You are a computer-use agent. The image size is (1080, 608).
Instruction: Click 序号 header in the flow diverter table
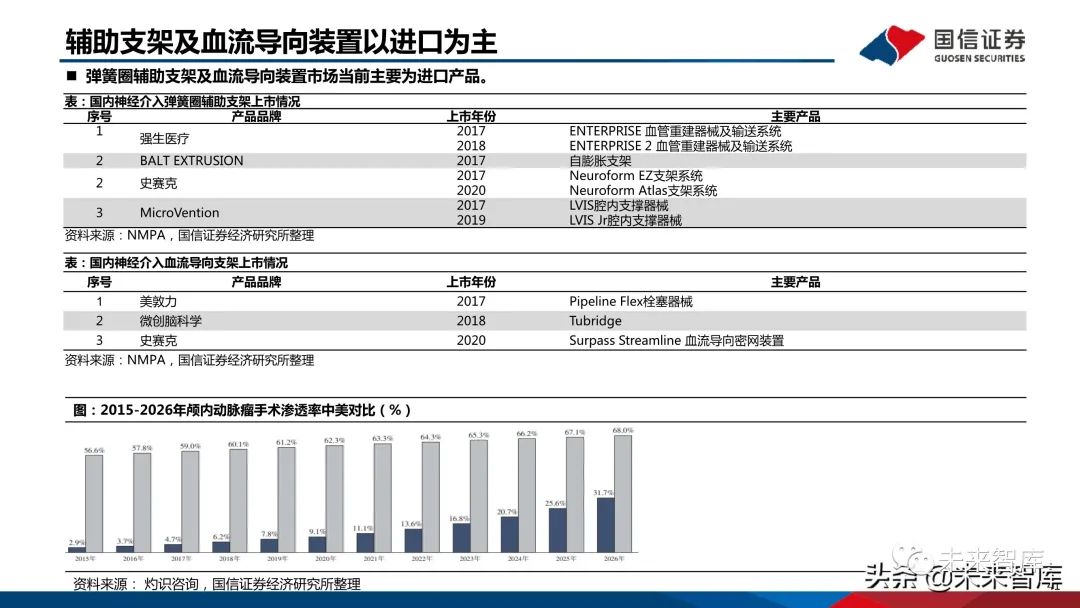[99, 282]
